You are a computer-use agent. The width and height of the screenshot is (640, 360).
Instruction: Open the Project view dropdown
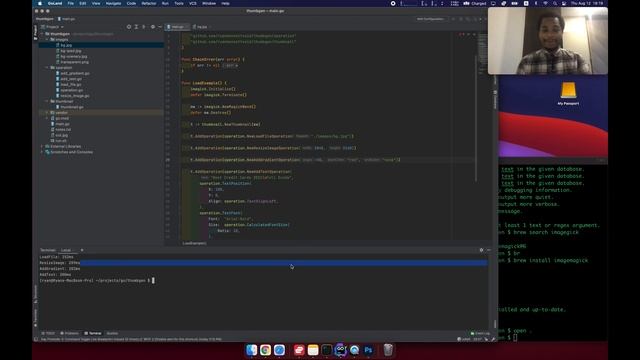53,27
